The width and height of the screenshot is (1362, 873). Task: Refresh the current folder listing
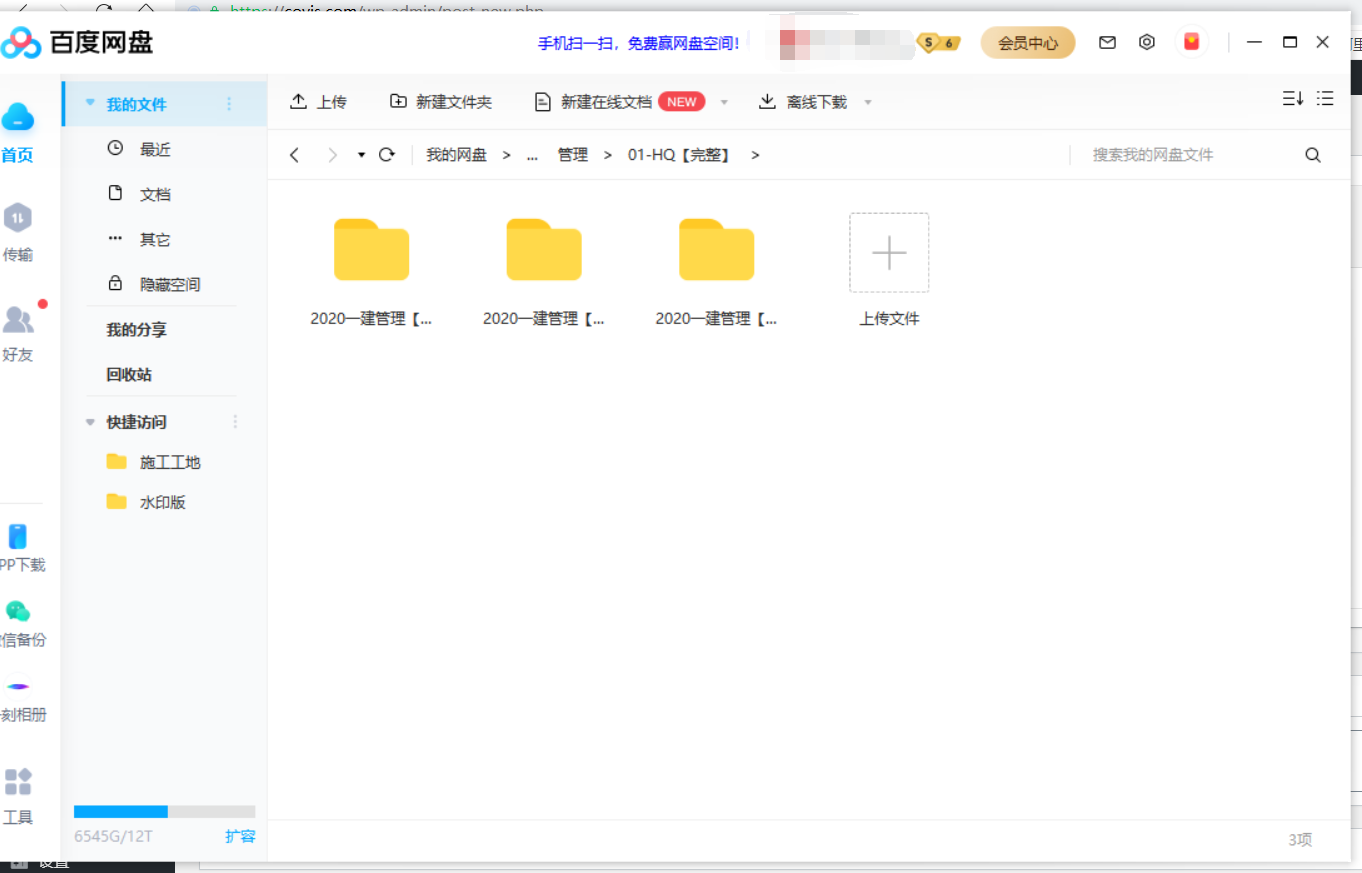(387, 155)
